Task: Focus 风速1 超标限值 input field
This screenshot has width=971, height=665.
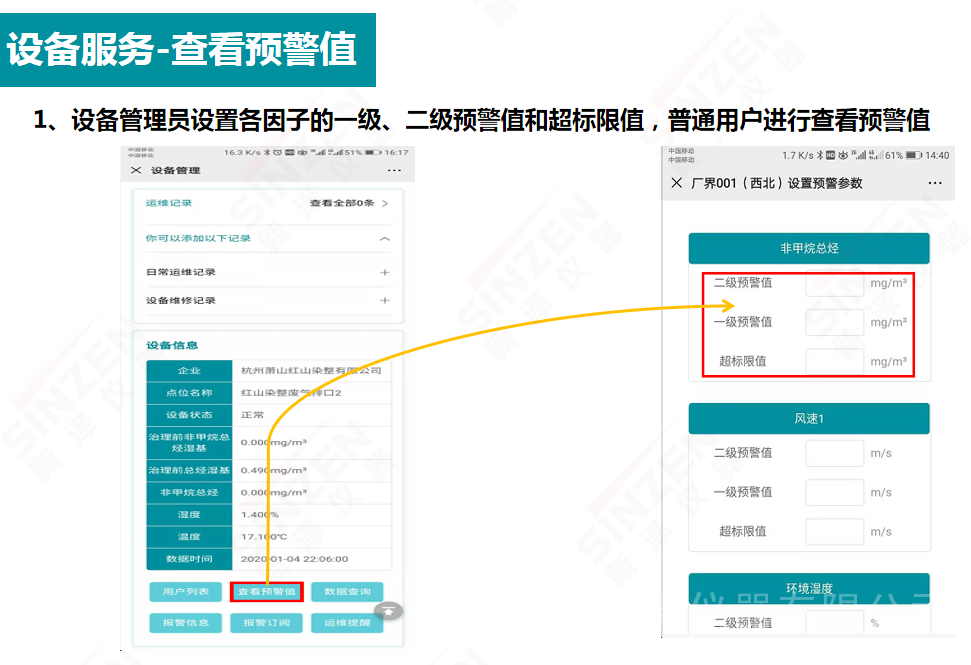Action: pos(834,531)
